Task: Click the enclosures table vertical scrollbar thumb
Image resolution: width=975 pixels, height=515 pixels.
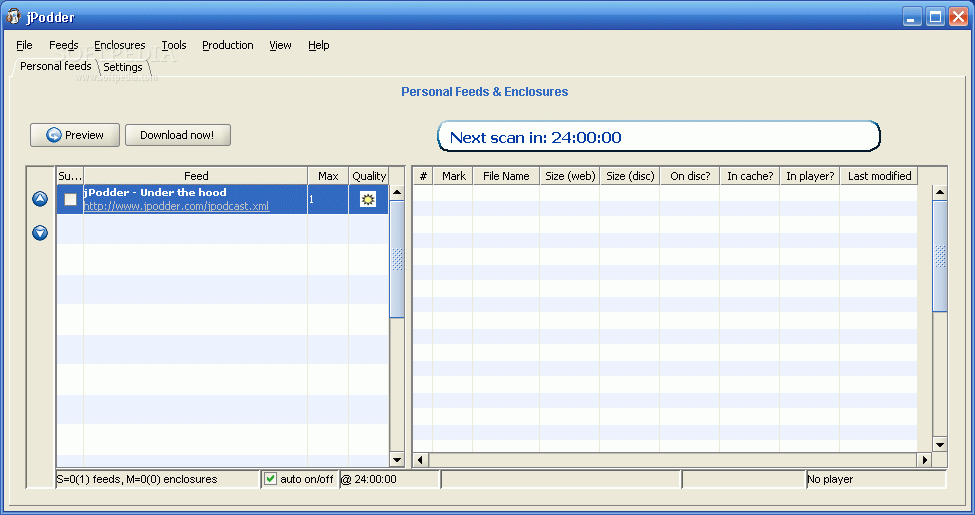Action: 939,255
